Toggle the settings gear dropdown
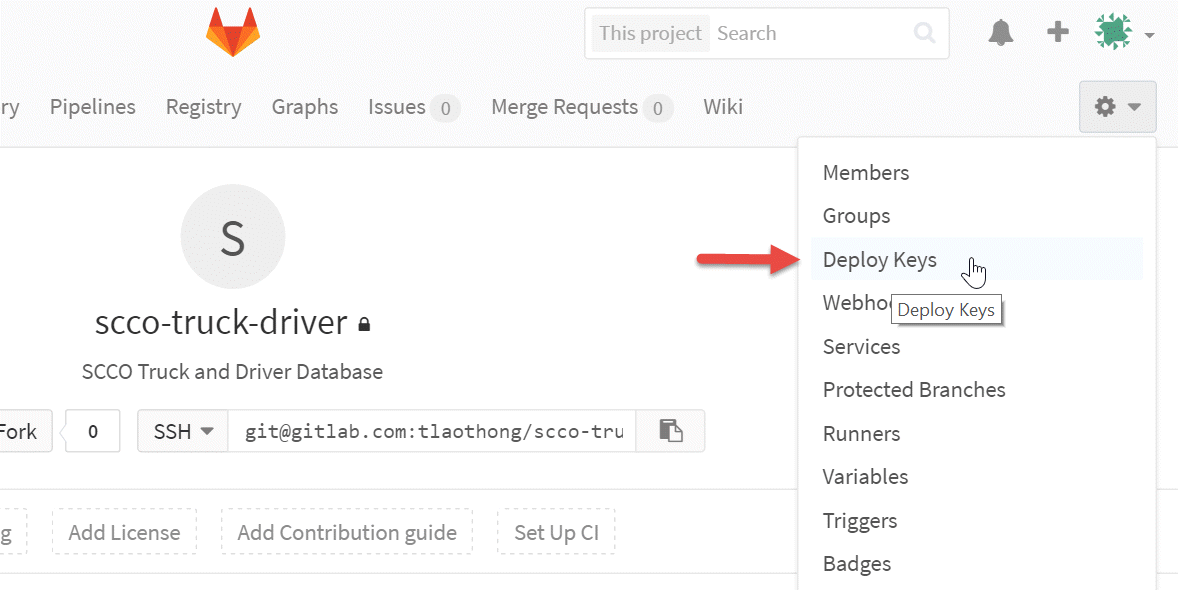The height and width of the screenshot is (590, 1178). [1117, 107]
